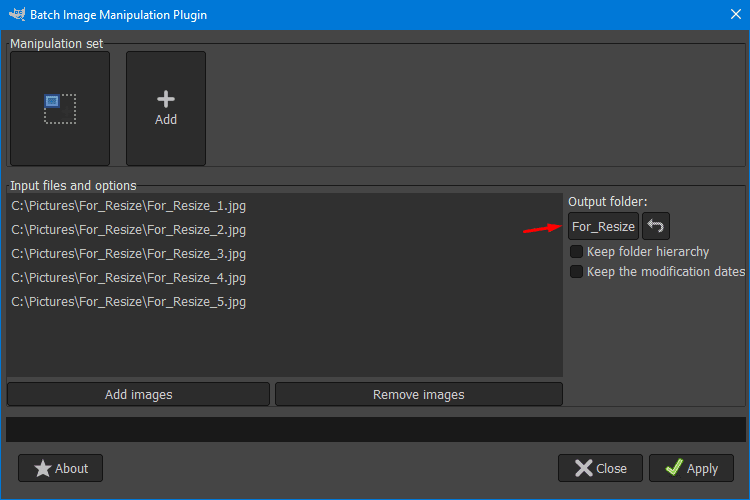The image size is (750, 500).
Task: Reset output folder with the undo arrow icon
Action: click(655, 226)
